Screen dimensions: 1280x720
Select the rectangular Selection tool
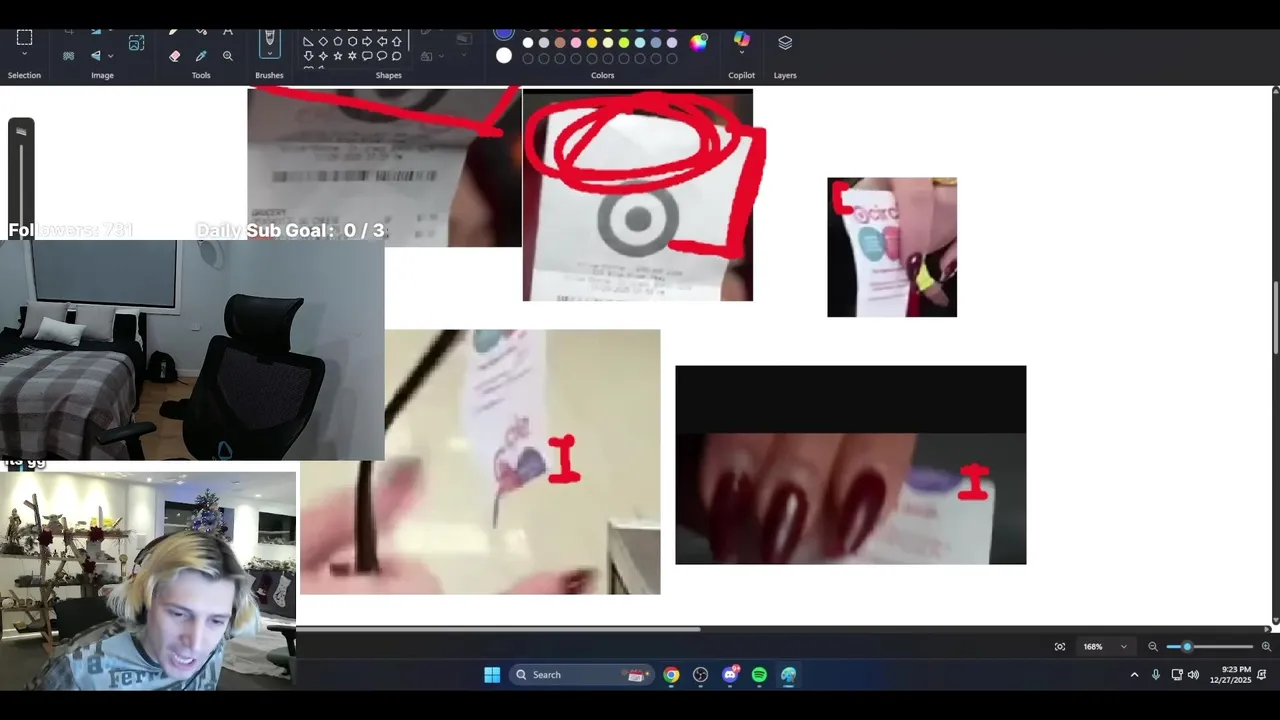24,38
